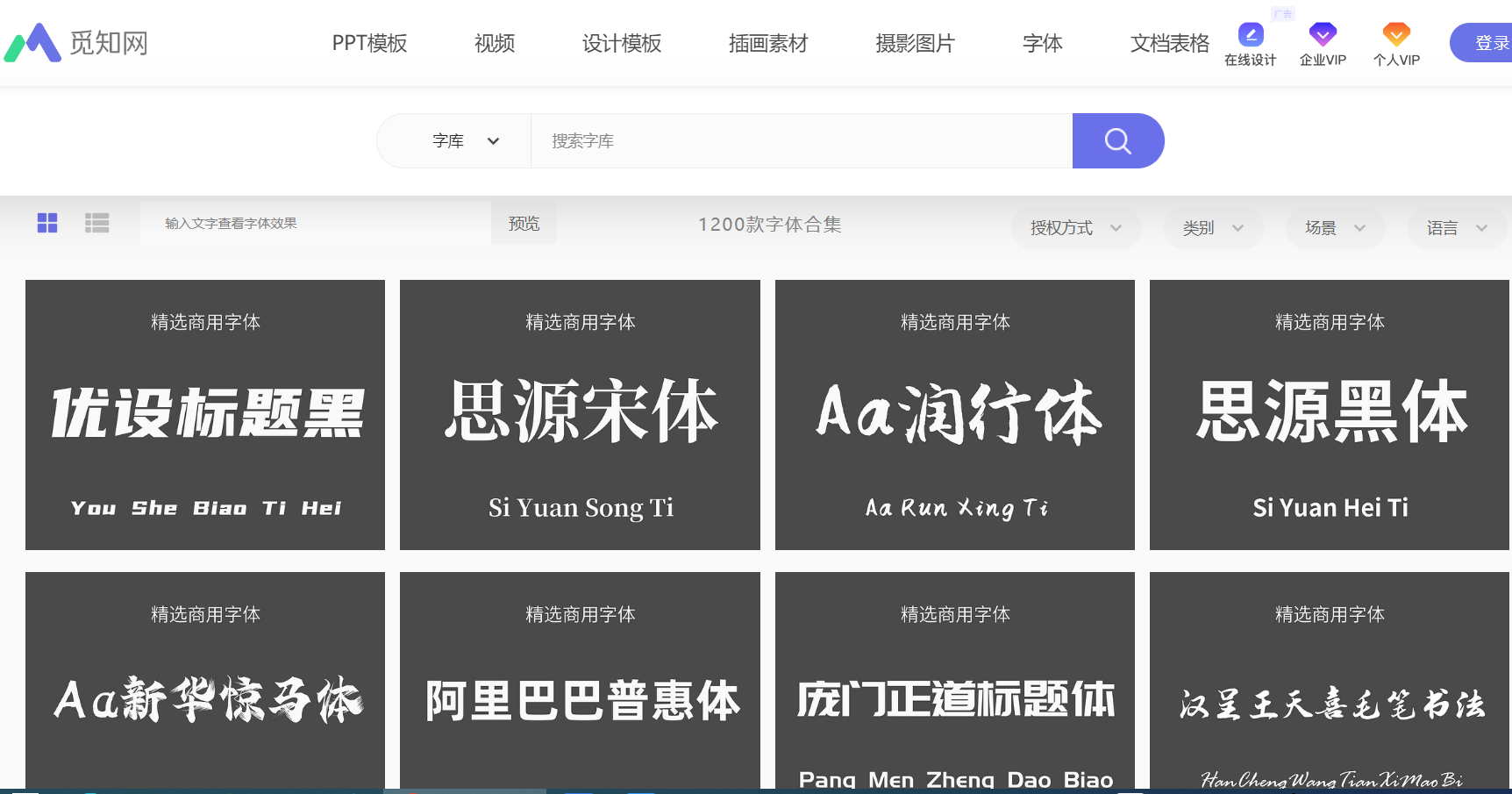This screenshot has width=1512, height=794.
Task: Open the 场景 filter dropdown
Action: (1334, 228)
